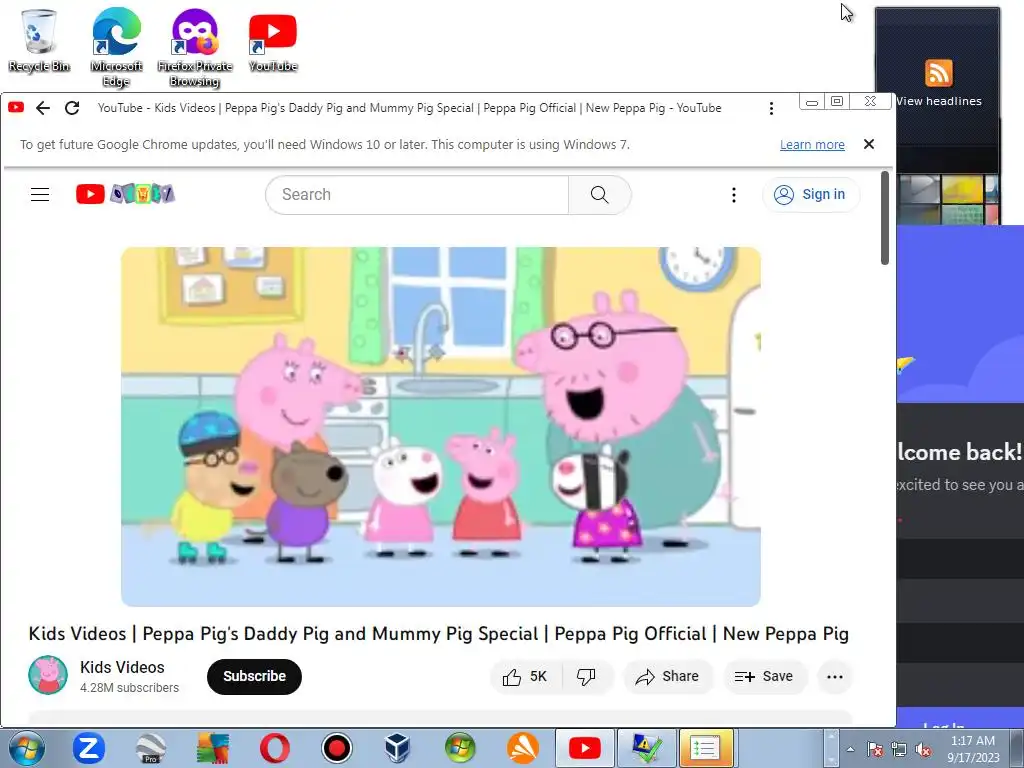Open the network tray icon
This screenshot has height=768, width=1024.
click(899, 749)
